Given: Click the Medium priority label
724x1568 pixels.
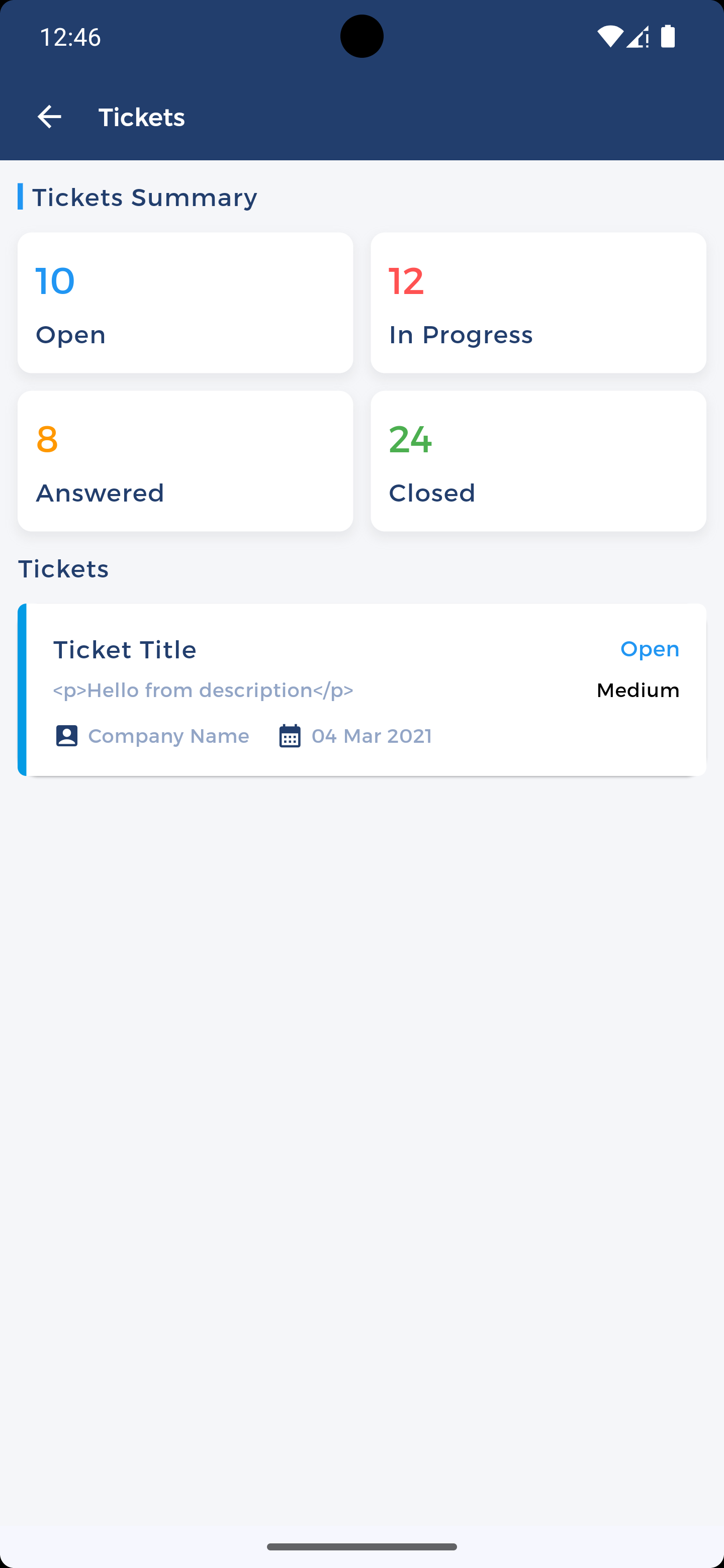Looking at the screenshot, I should tap(638, 690).
